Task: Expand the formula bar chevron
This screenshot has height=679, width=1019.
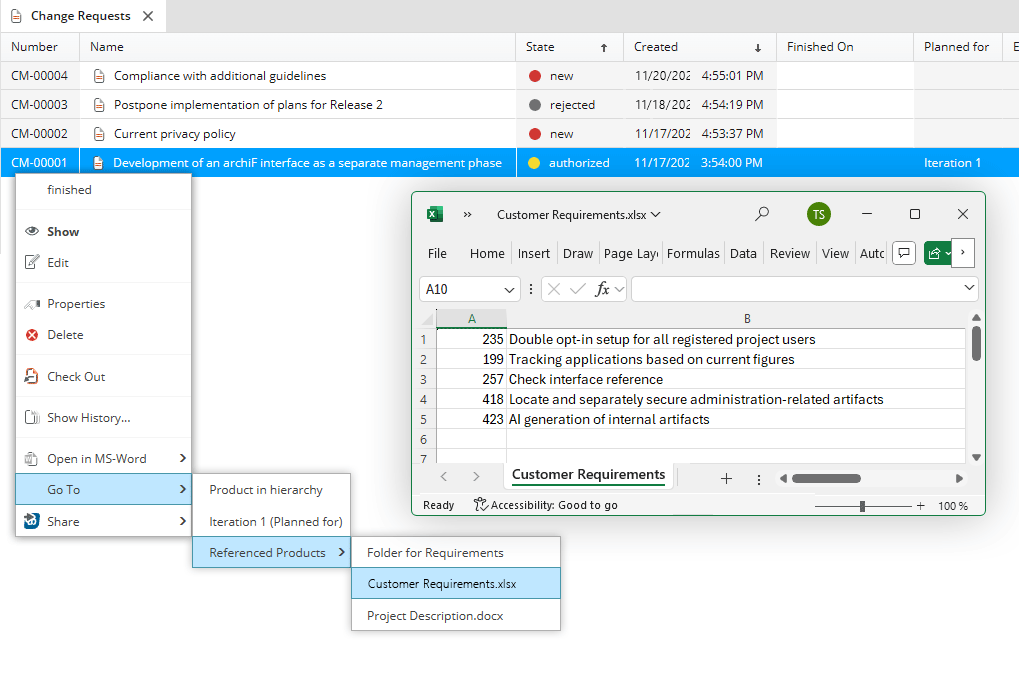Action: pos(967,288)
